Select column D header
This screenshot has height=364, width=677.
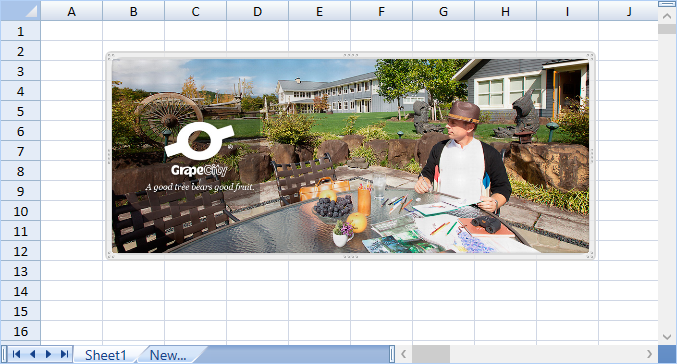pos(257,11)
